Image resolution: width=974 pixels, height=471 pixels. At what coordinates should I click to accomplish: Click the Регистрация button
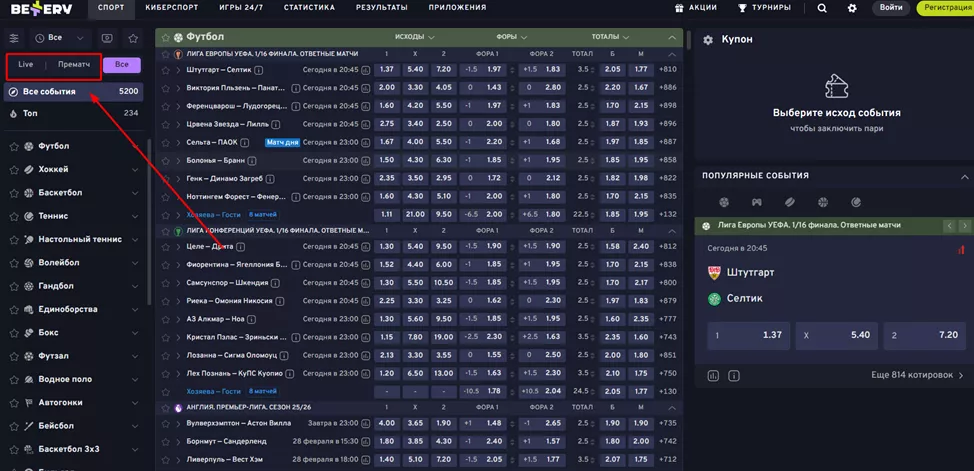pos(945,8)
